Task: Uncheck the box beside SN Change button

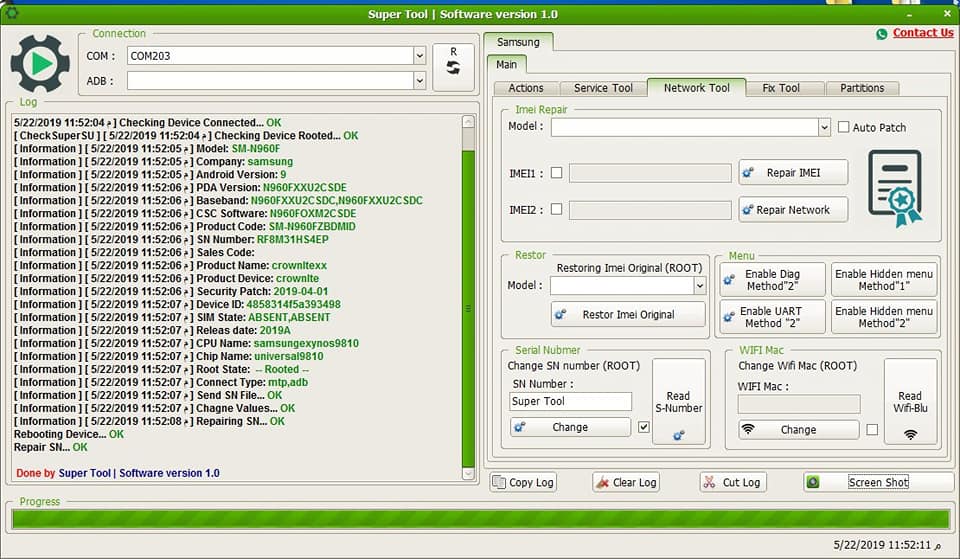Action: click(643, 427)
